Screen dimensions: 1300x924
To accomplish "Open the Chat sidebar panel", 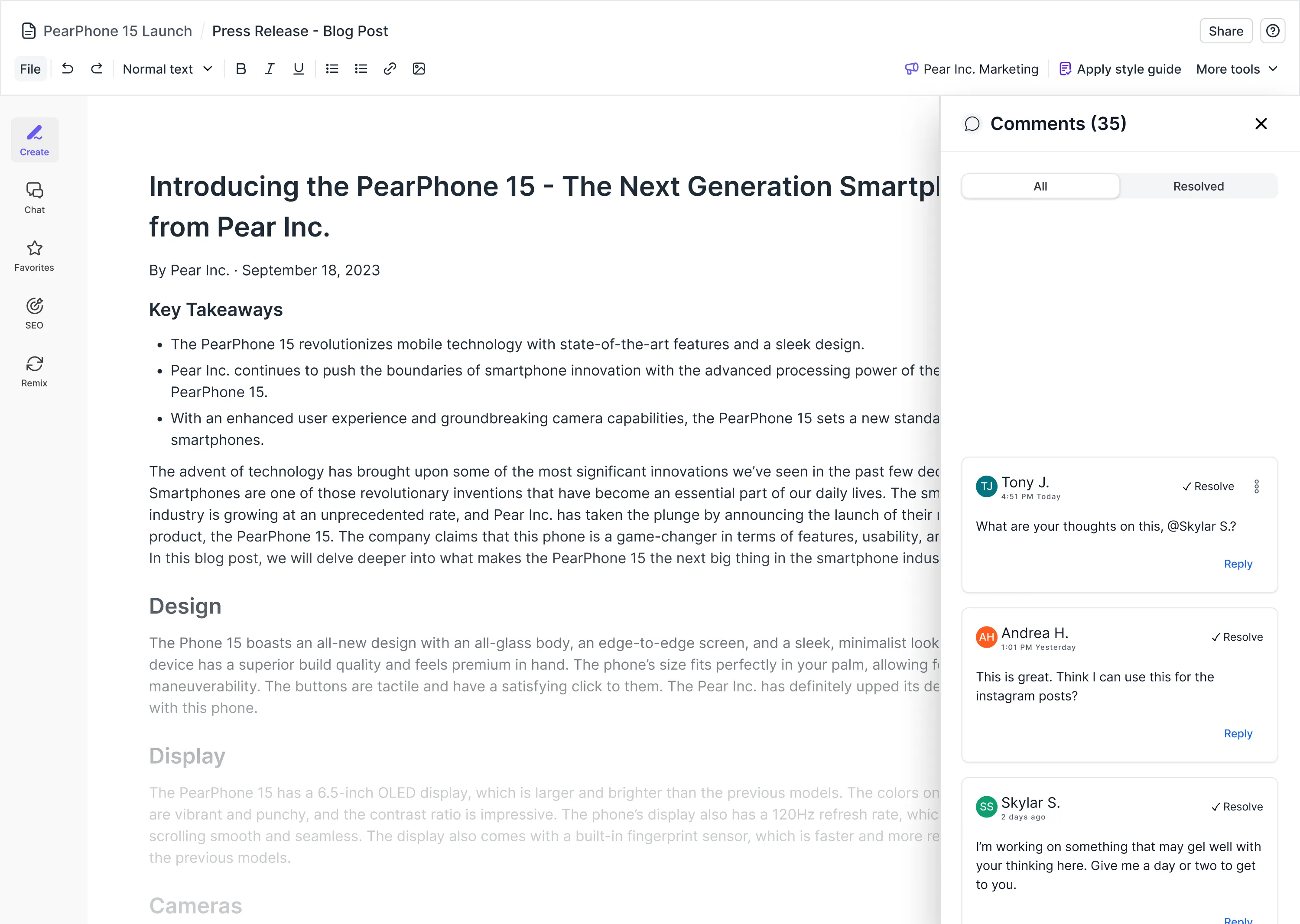I will 34,198.
